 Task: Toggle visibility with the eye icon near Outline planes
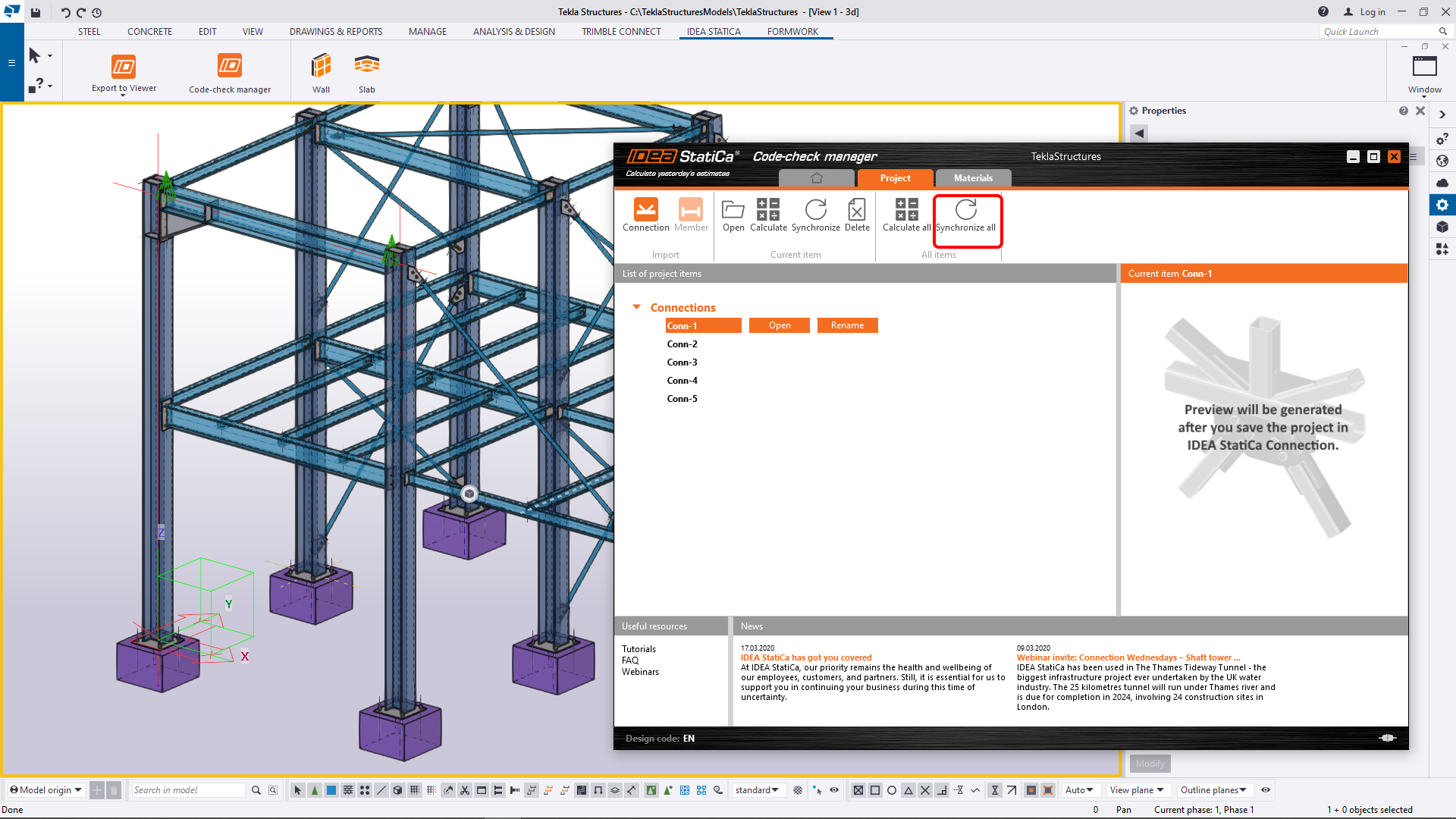click(x=1265, y=790)
